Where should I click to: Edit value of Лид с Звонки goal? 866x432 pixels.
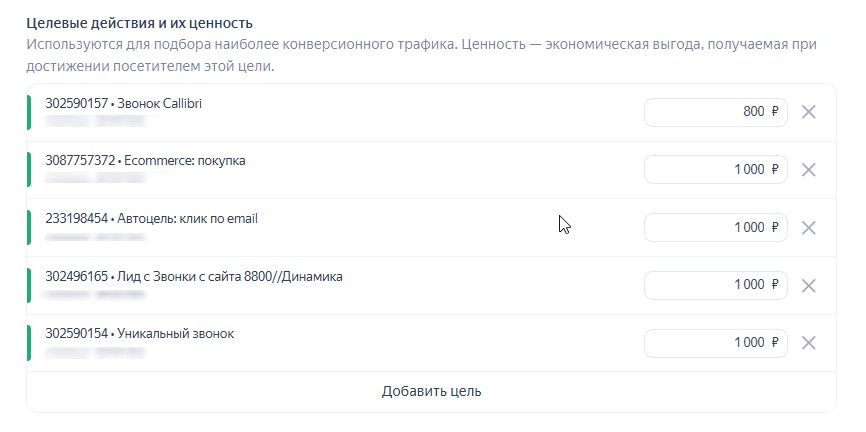(715, 285)
